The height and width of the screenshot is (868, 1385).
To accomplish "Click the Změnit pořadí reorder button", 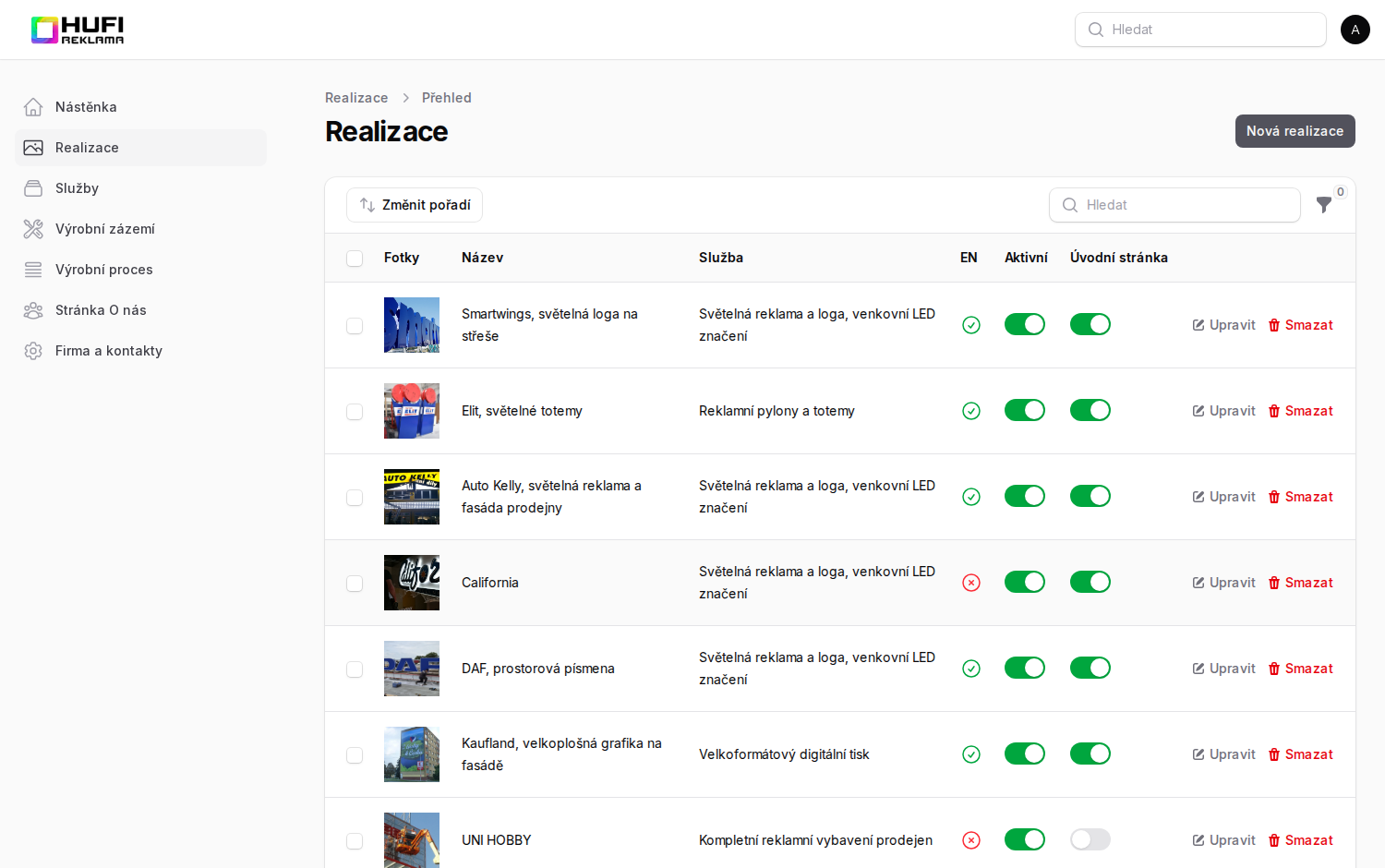I will tap(415, 205).
